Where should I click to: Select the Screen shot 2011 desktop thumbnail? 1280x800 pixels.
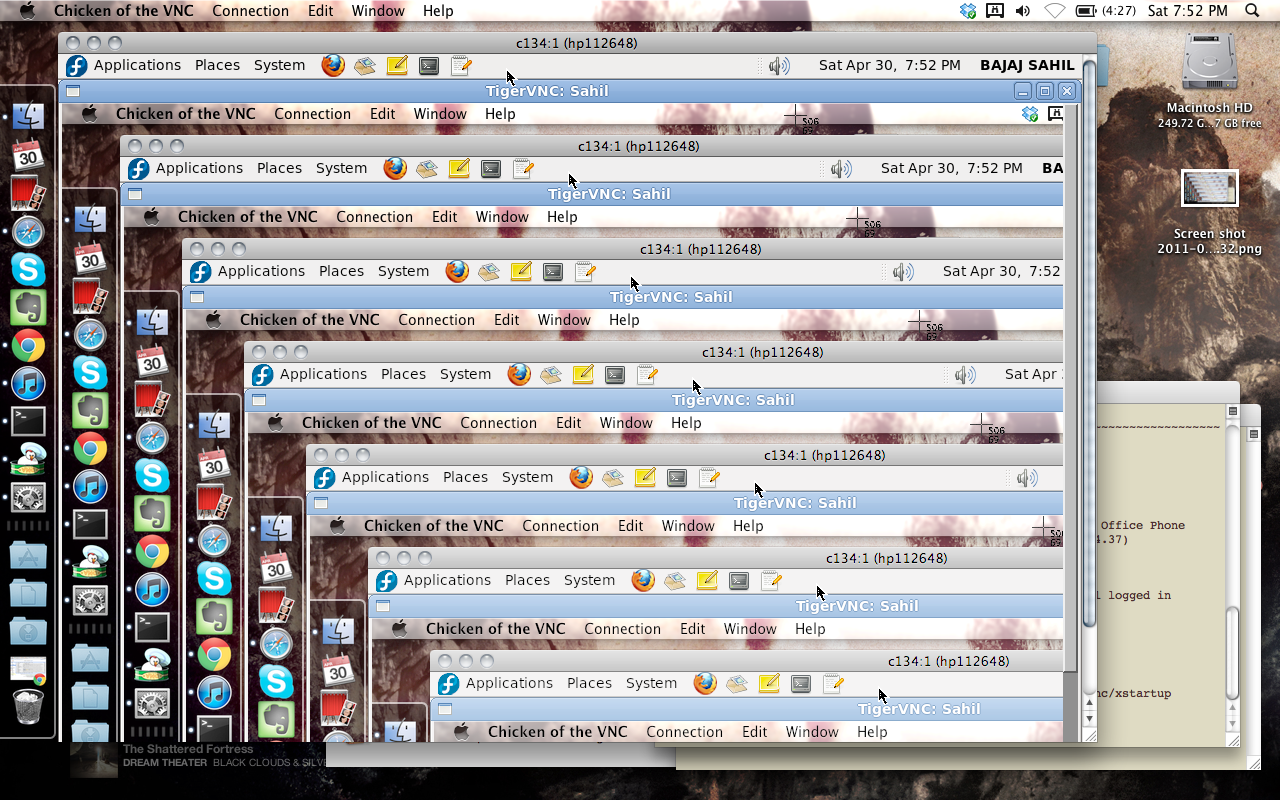pyautogui.click(x=1209, y=186)
